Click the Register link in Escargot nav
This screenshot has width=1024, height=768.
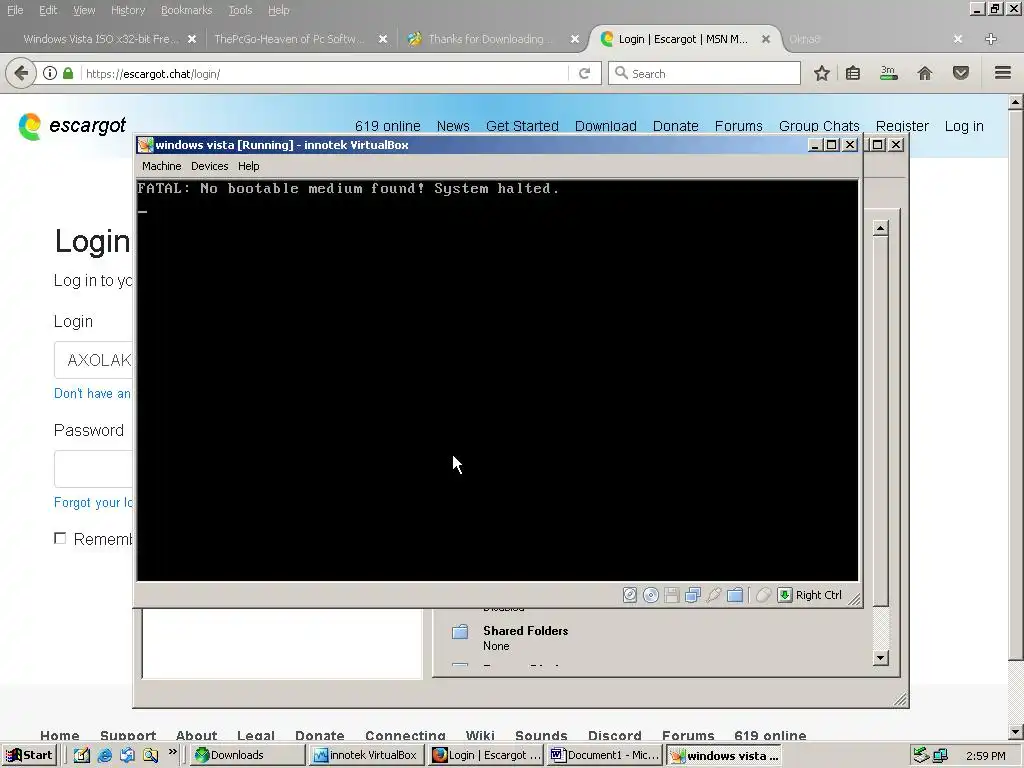click(x=902, y=126)
